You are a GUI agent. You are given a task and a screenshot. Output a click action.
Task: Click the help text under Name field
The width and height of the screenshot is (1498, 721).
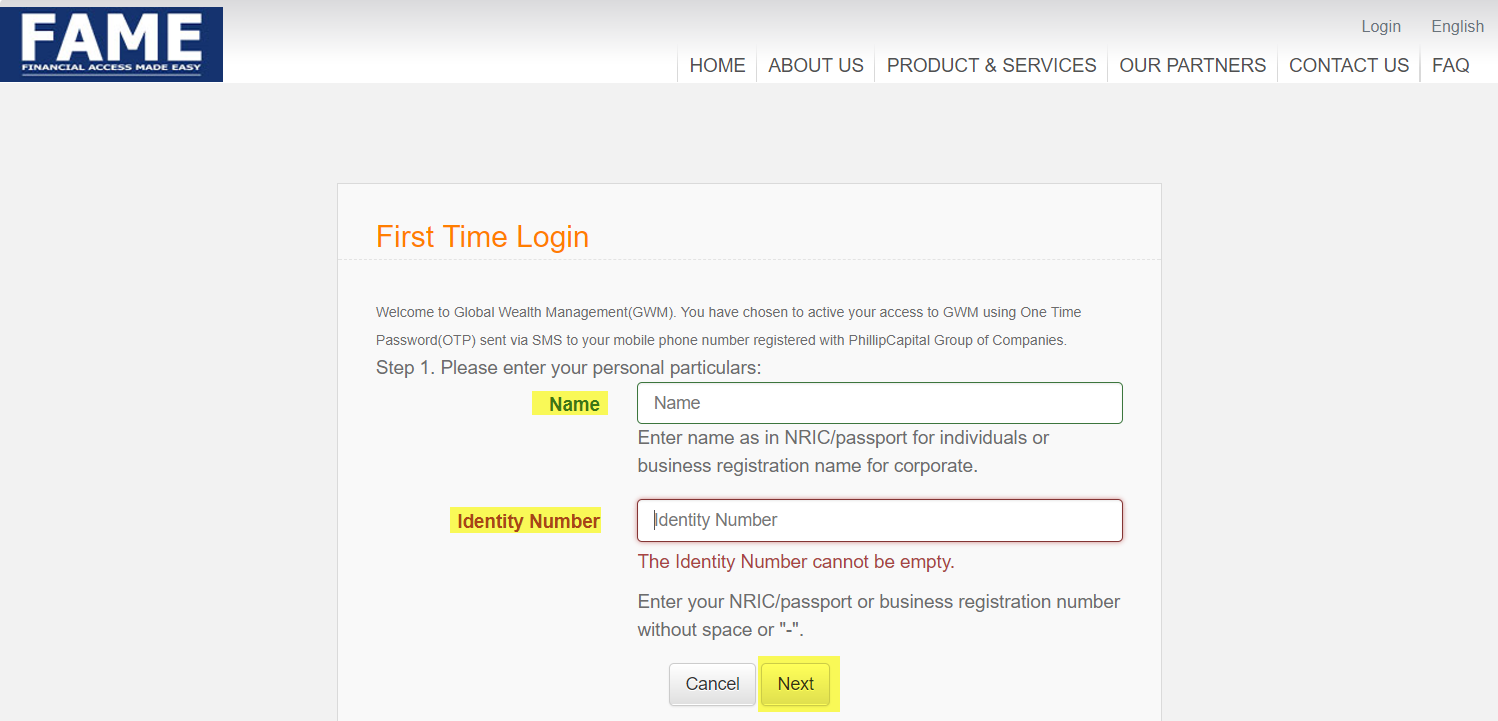843,452
